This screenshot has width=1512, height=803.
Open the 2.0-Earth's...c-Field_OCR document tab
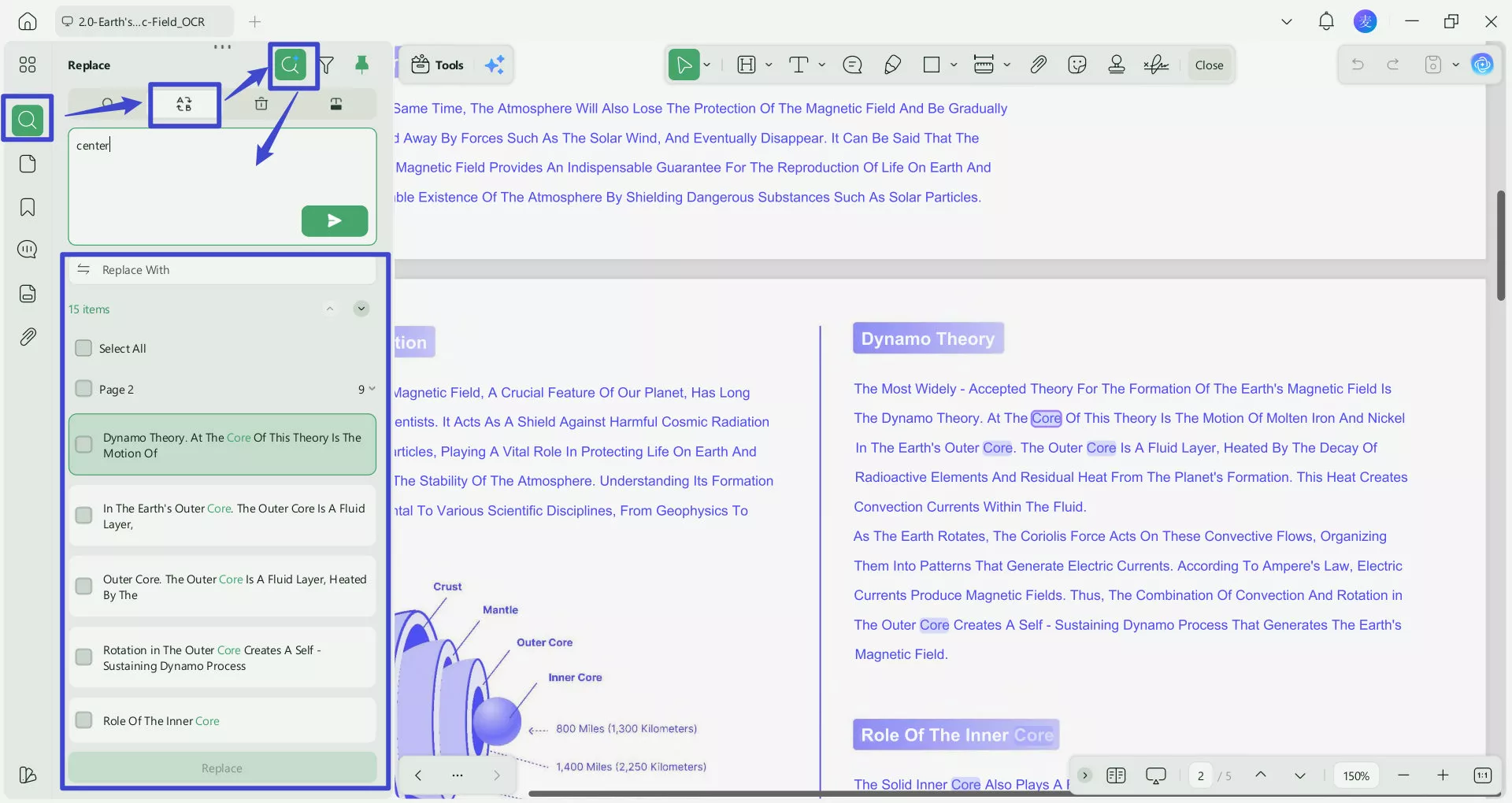coord(142,21)
